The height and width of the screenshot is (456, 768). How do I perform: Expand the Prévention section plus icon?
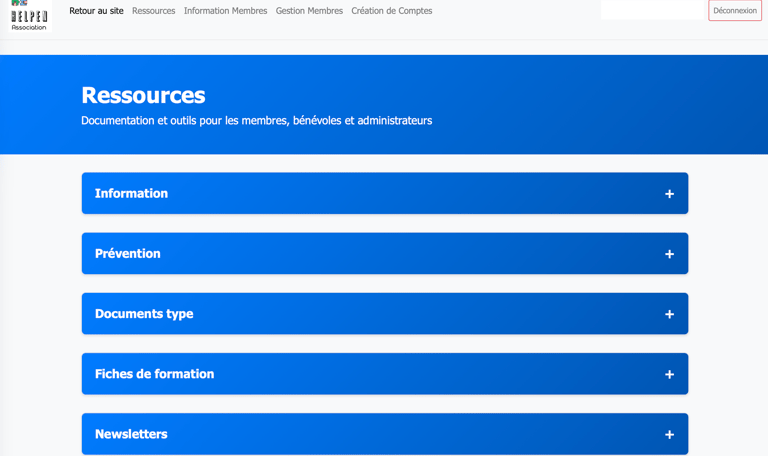coord(669,254)
